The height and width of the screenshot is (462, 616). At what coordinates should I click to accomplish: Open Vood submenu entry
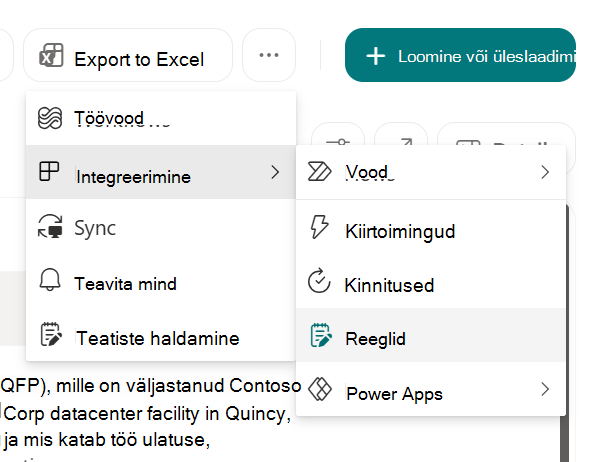pyautogui.click(x=431, y=172)
